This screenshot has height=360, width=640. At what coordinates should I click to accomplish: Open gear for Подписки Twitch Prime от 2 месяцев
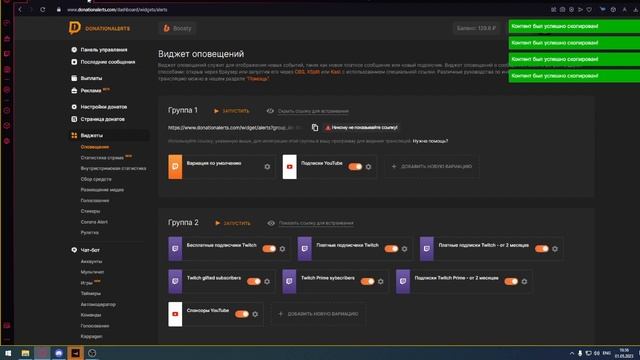coord(524,281)
